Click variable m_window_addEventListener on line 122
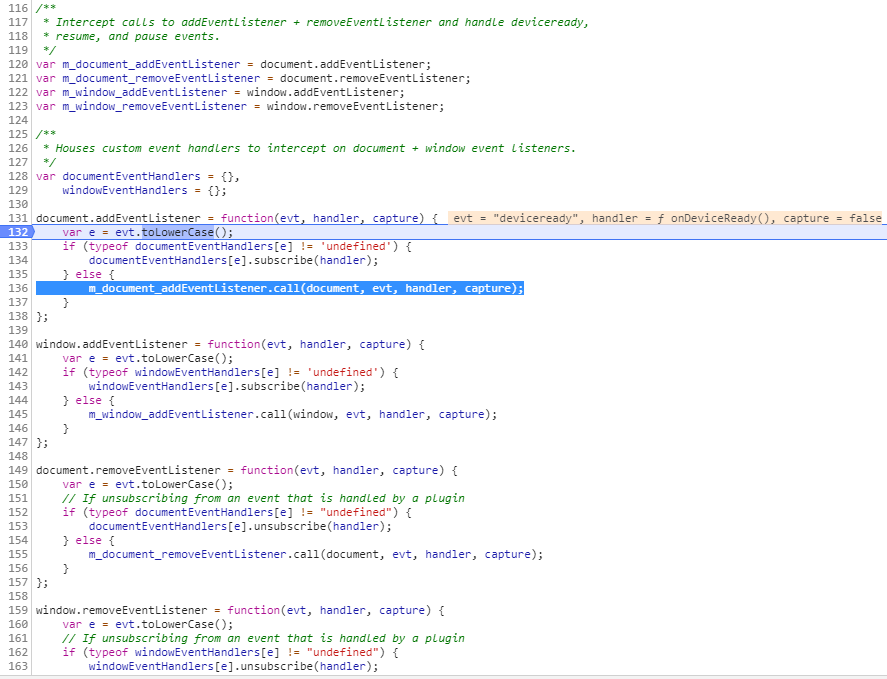The height and width of the screenshot is (679, 887). tap(145, 92)
